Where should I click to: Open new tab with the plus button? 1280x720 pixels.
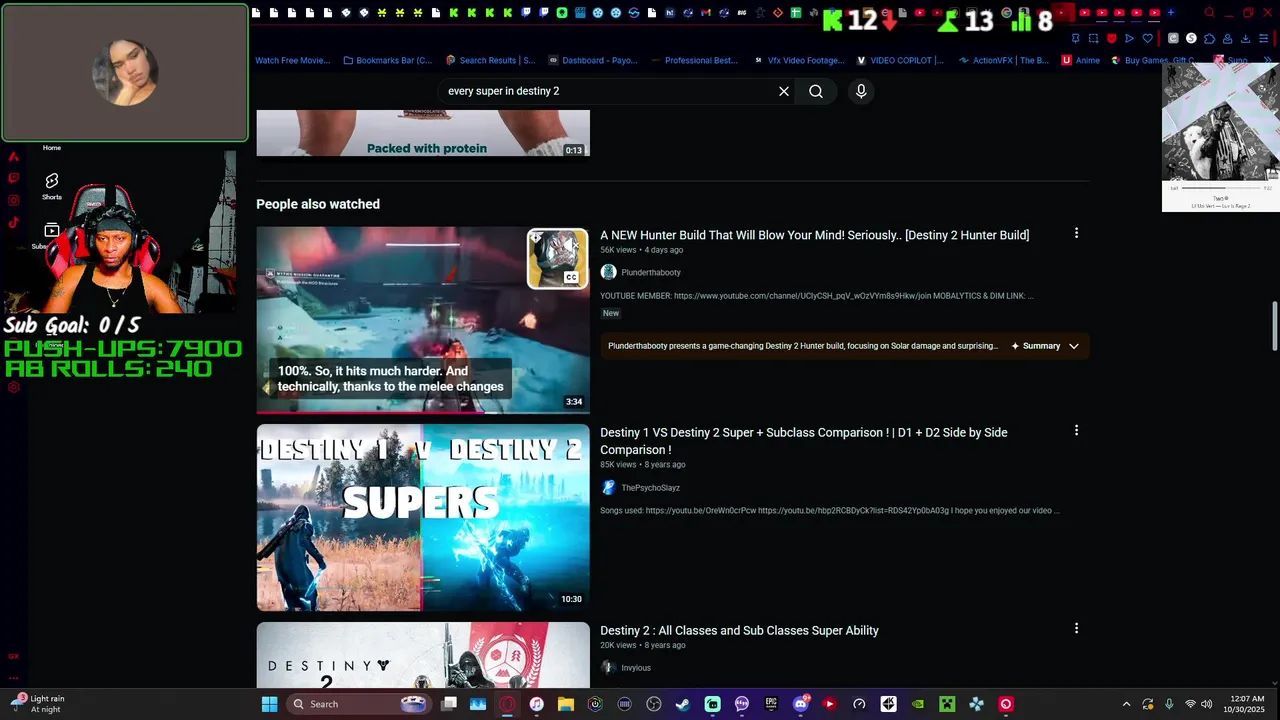1171,13
